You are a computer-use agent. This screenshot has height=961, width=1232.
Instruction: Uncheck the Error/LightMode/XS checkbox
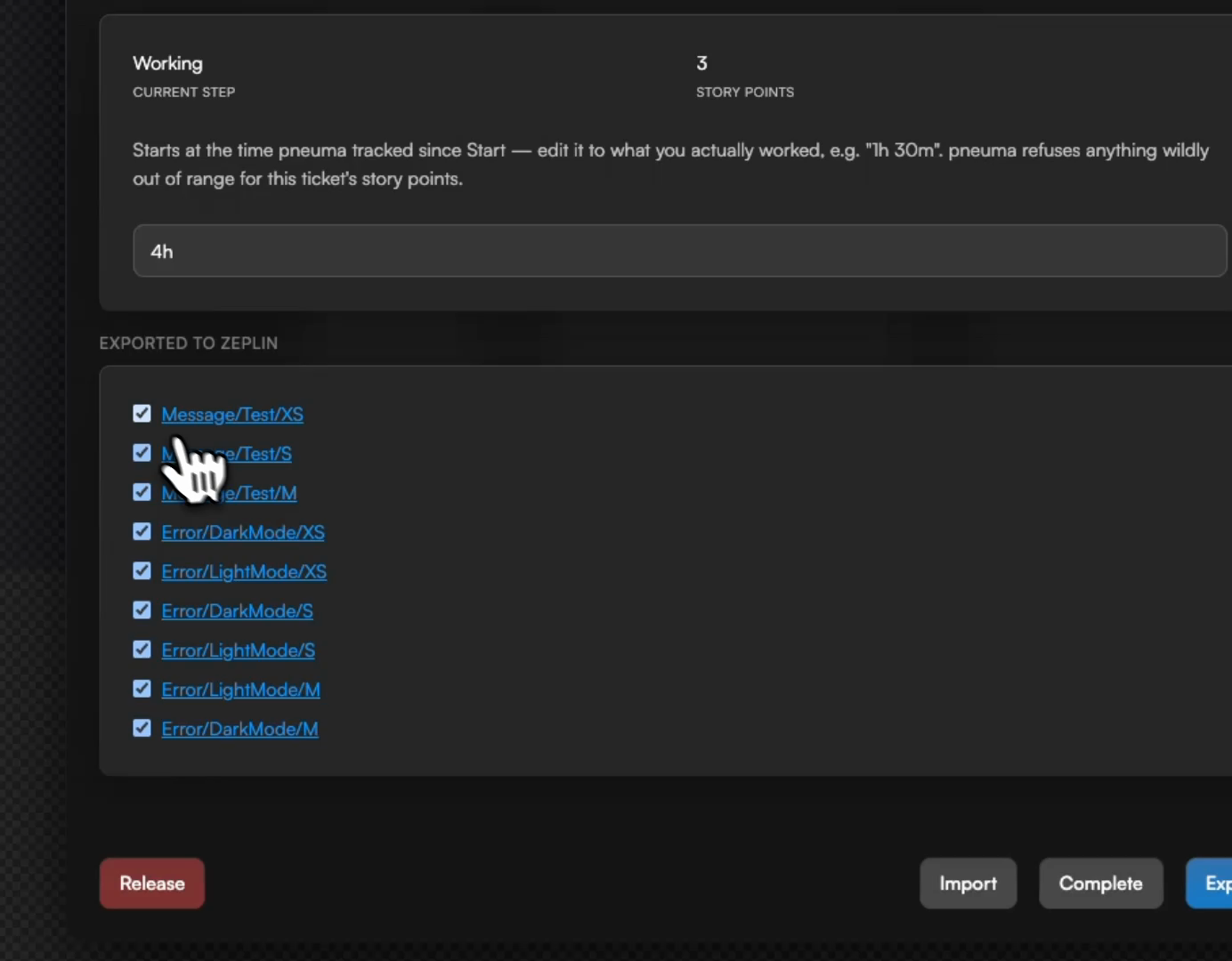(142, 570)
